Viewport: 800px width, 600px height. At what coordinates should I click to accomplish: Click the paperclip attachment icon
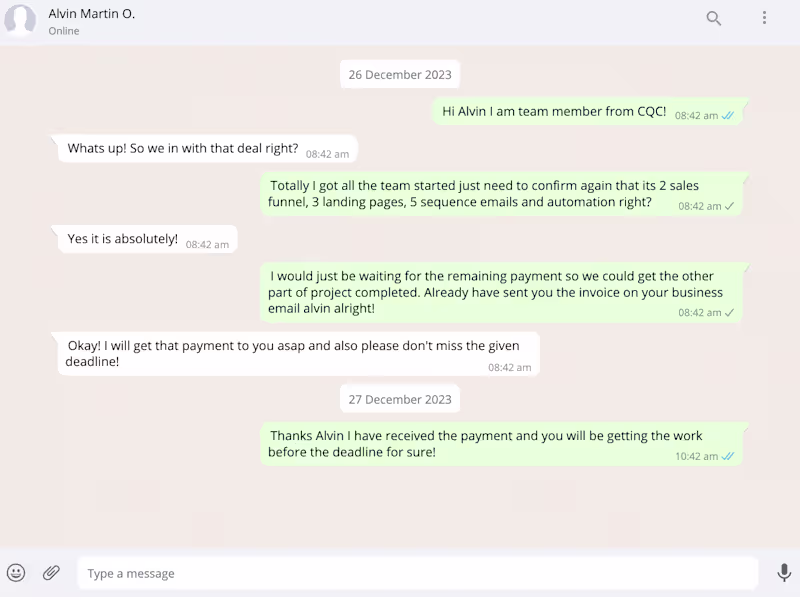click(51, 573)
